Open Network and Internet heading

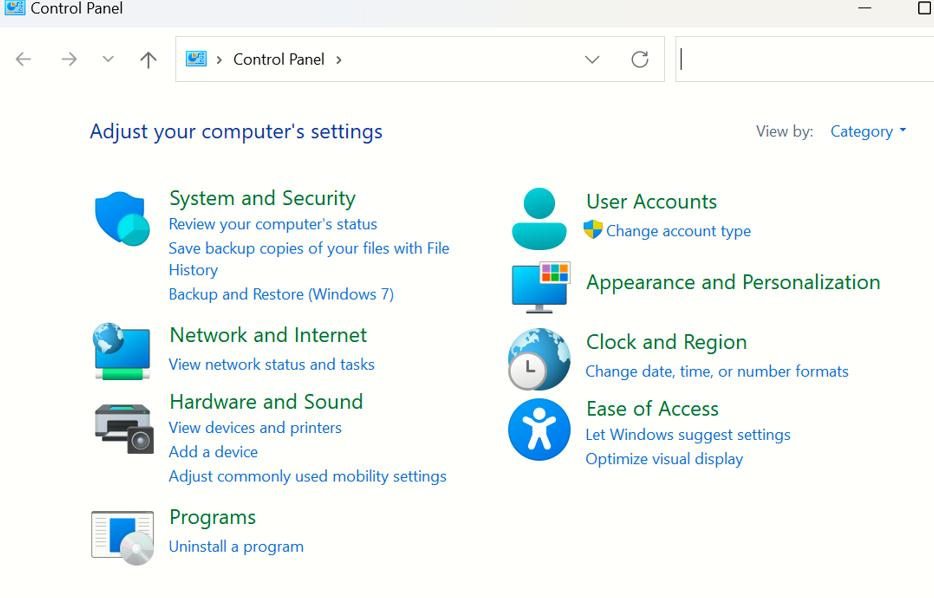pyautogui.click(x=268, y=335)
